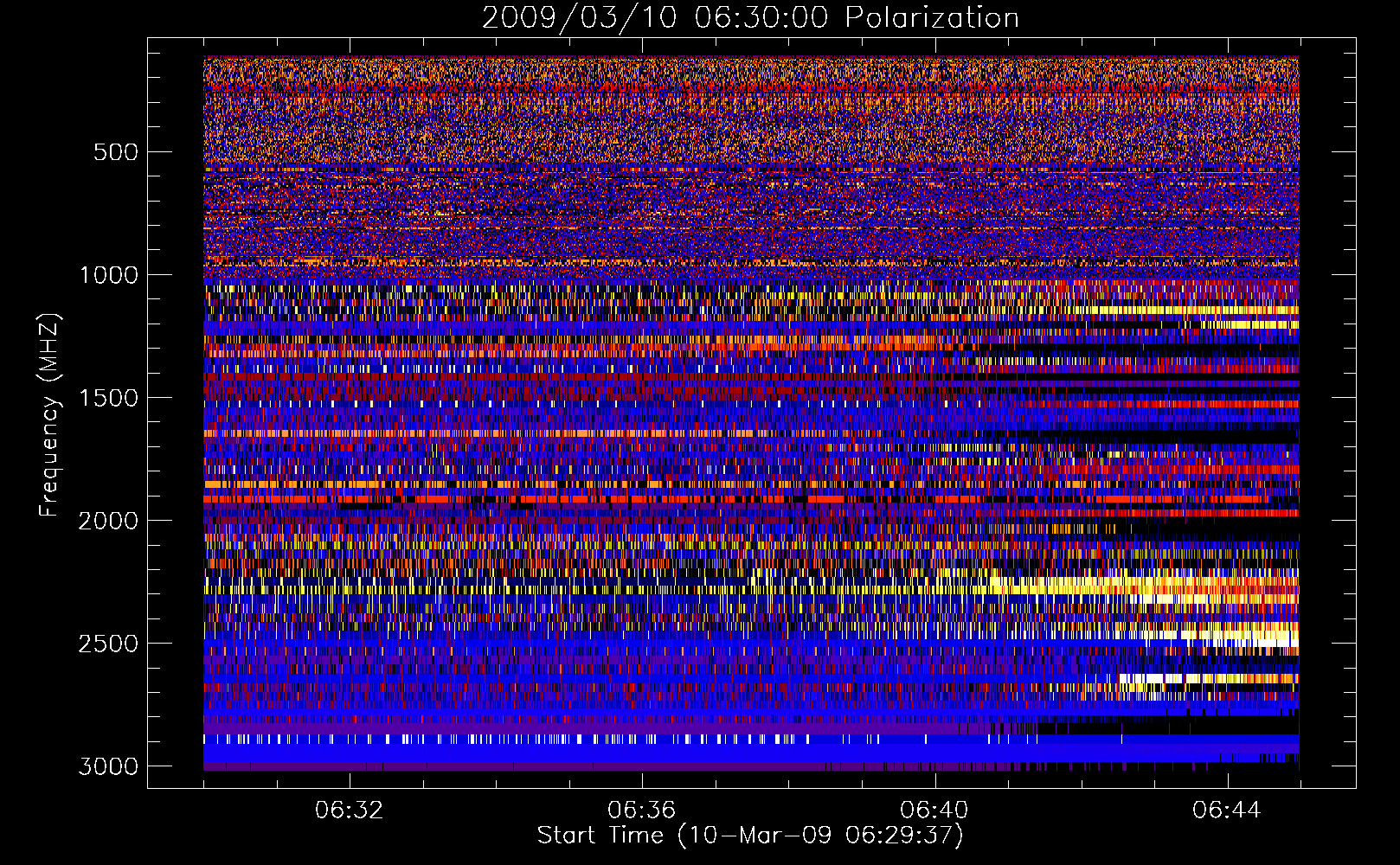The height and width of the screenshot is (865, 1400).
Task: Click the 3000 frequency tick label
Action: (109, 766)
